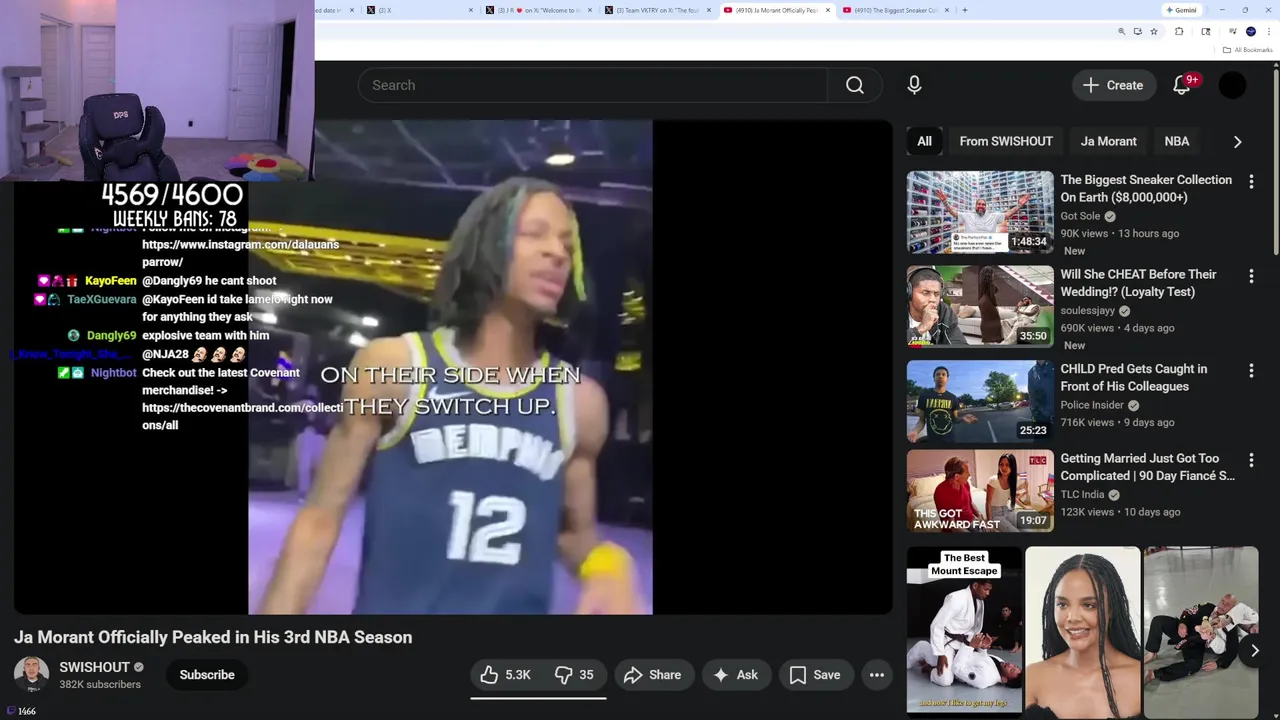This screenshot has height=720, width=1280.
Task: Open options for Will She CHEAT video
Action: pyautogui.click(x=1251, y=275)
